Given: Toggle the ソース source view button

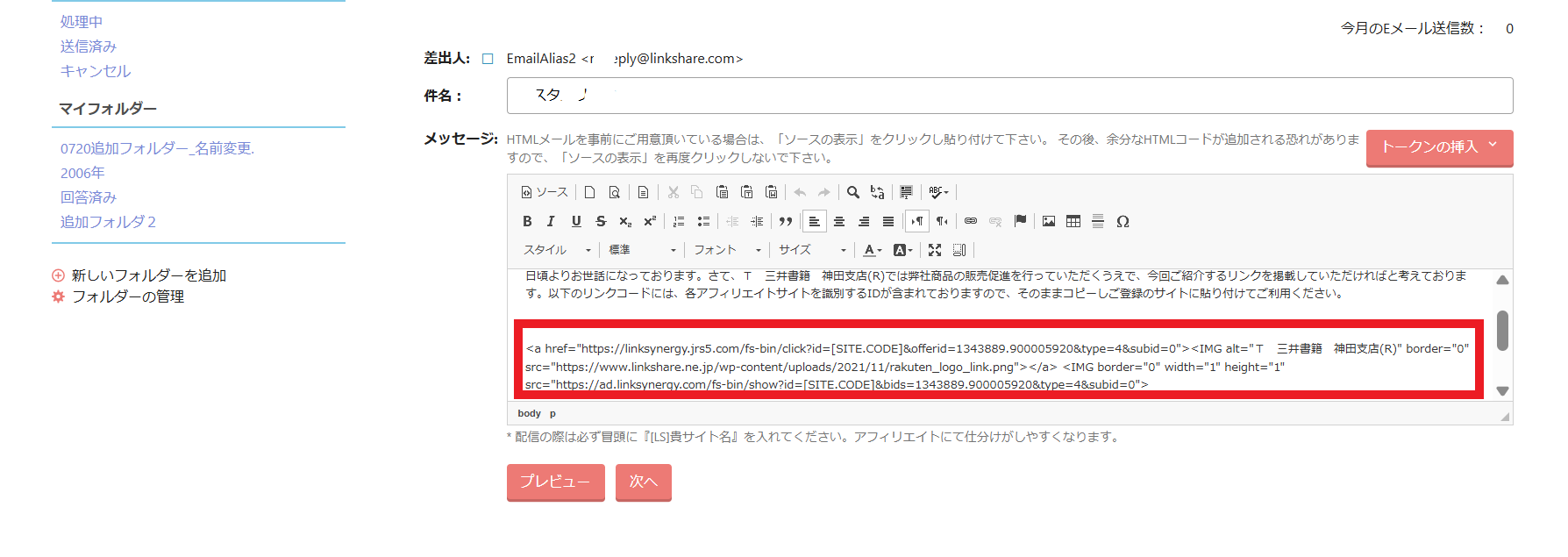Looking at the screenshot, I should pos(545,192).
